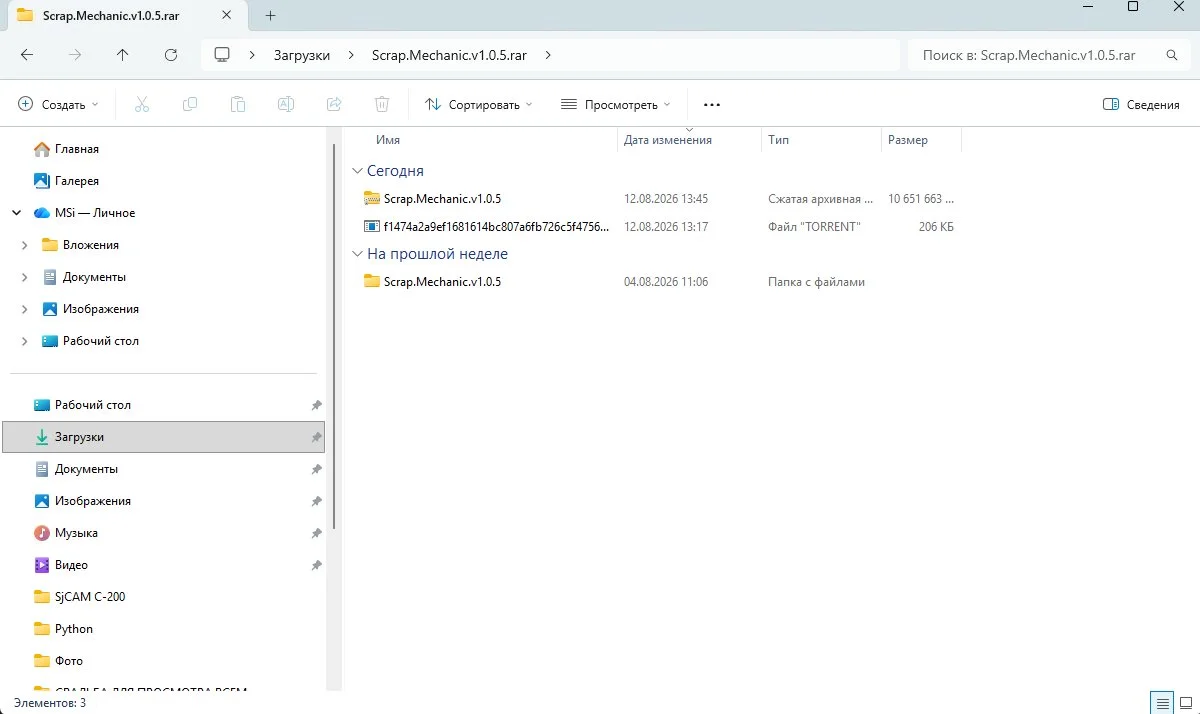Click the pin icon next to Видео
Viewport: 1200px width, 714px height.
(316, 565)
